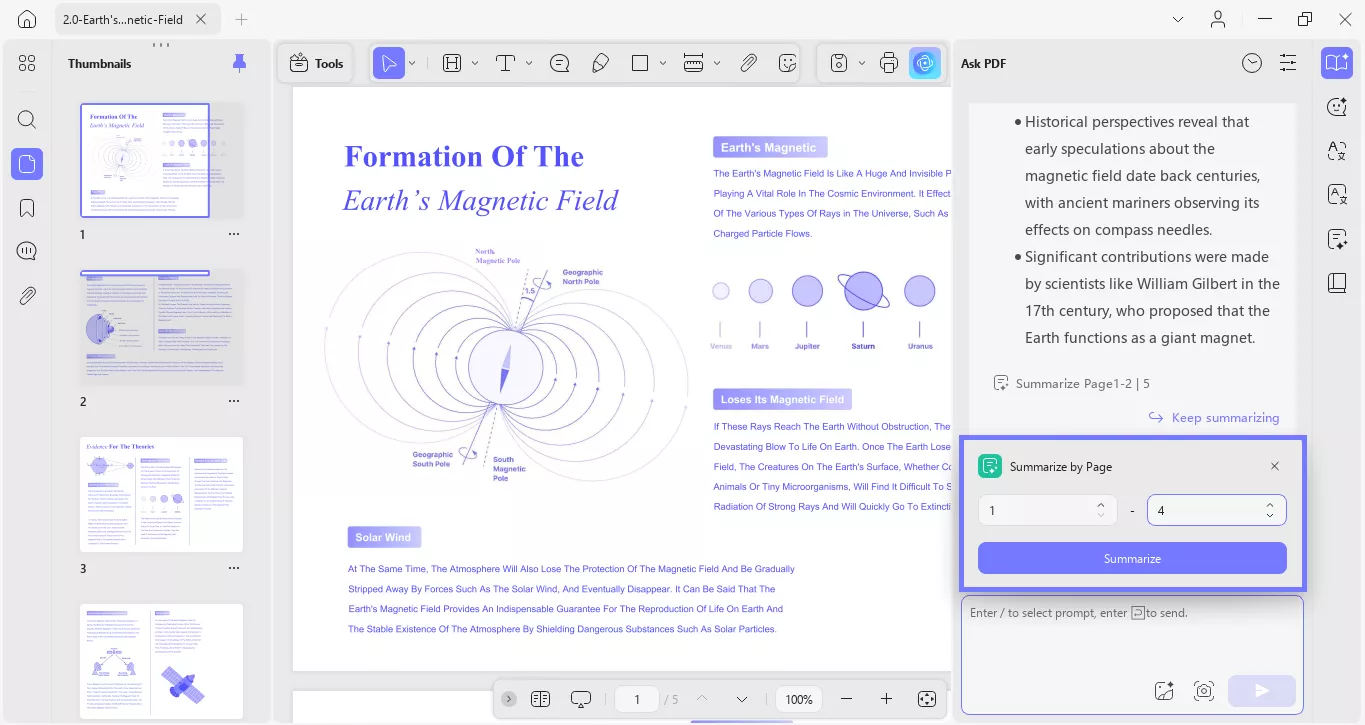Select the rectangle shape tool
Image resolution: width=1365 pixels, height=725 pixels.
pos(640,63)
